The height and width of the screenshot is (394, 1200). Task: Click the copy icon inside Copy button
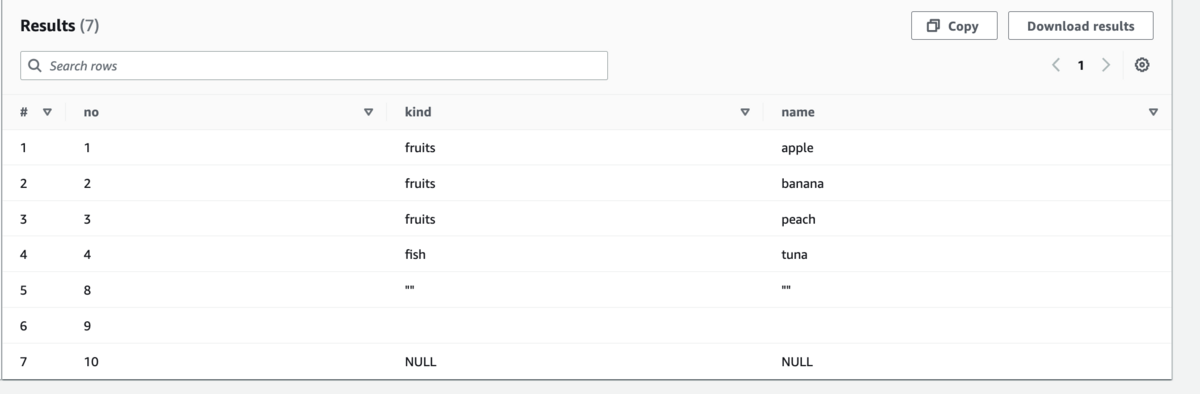tap(934, 26)
